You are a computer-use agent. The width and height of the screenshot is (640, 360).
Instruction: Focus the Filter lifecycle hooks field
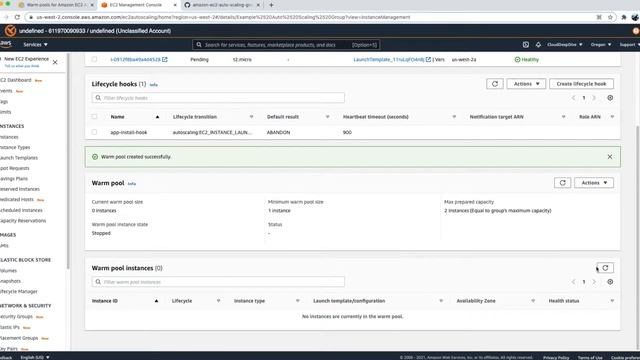pyautogui.click(x=218, y=98)
